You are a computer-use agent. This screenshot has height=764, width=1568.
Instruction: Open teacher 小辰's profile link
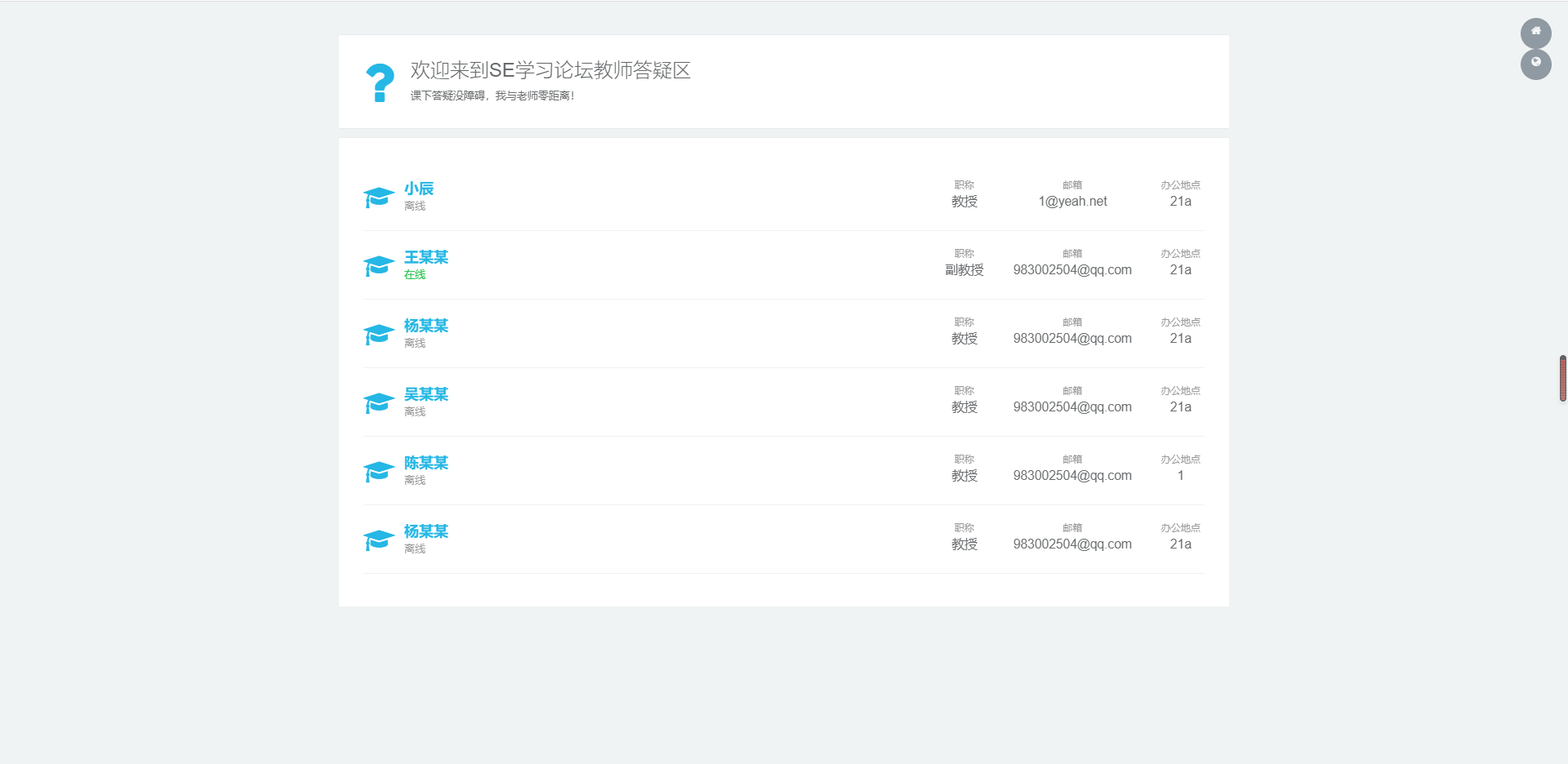click(x=419, y=189)
